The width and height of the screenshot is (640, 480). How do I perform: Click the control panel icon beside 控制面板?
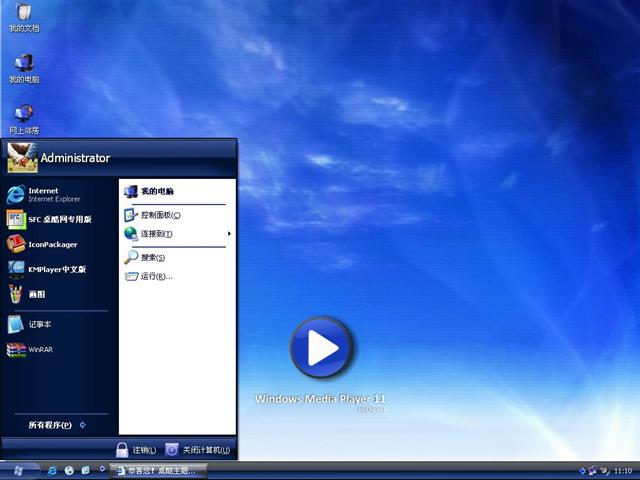(131, 215)
